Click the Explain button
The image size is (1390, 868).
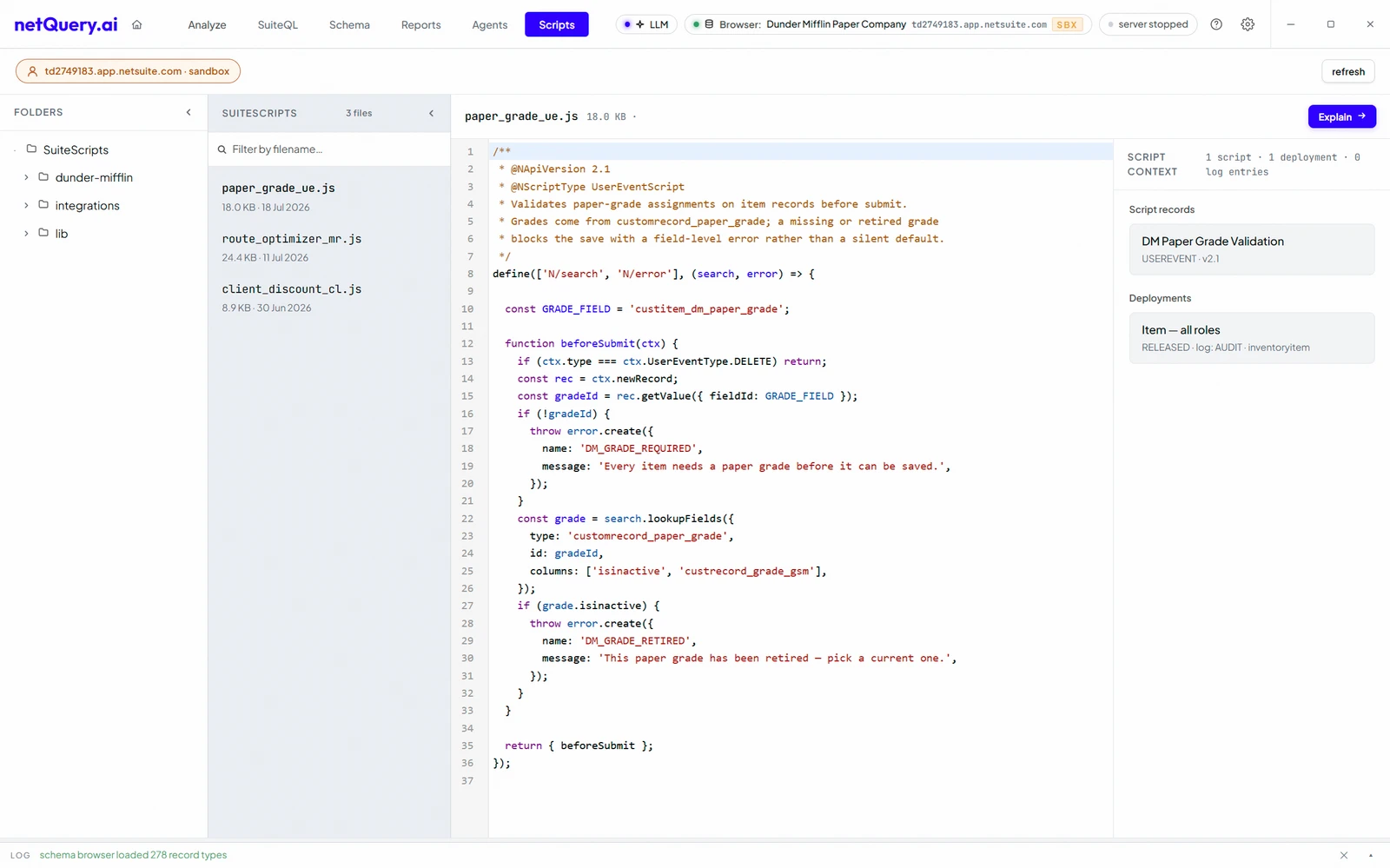[1342, 116]
